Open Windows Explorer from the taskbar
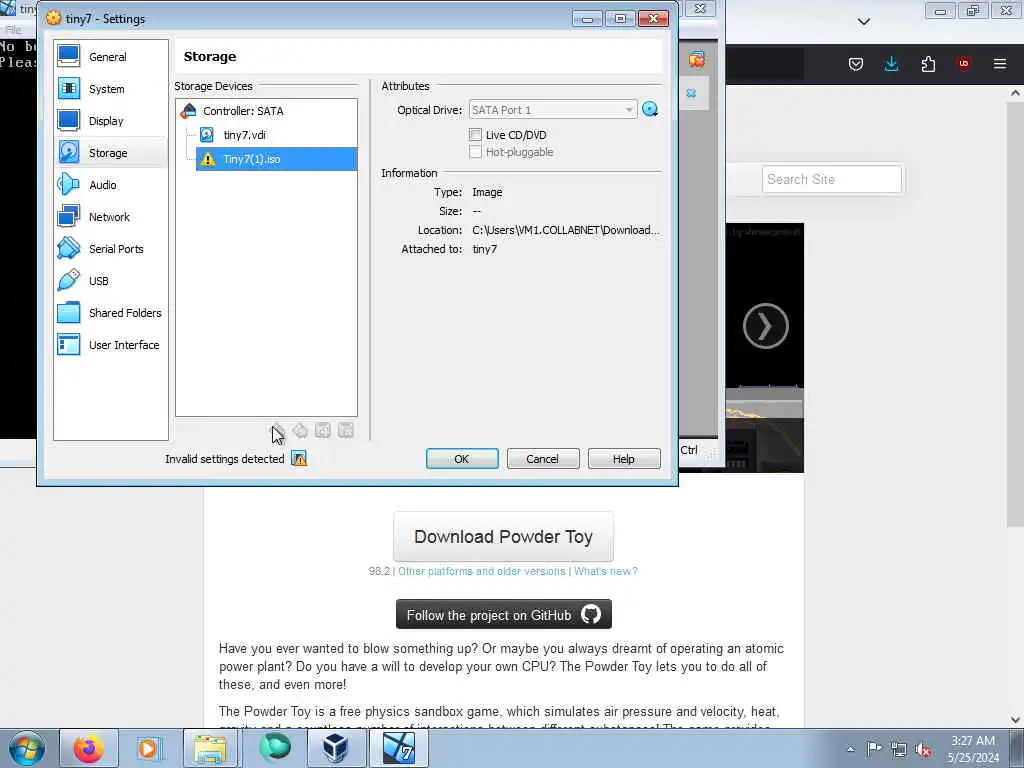 click(x=210, y=748)
